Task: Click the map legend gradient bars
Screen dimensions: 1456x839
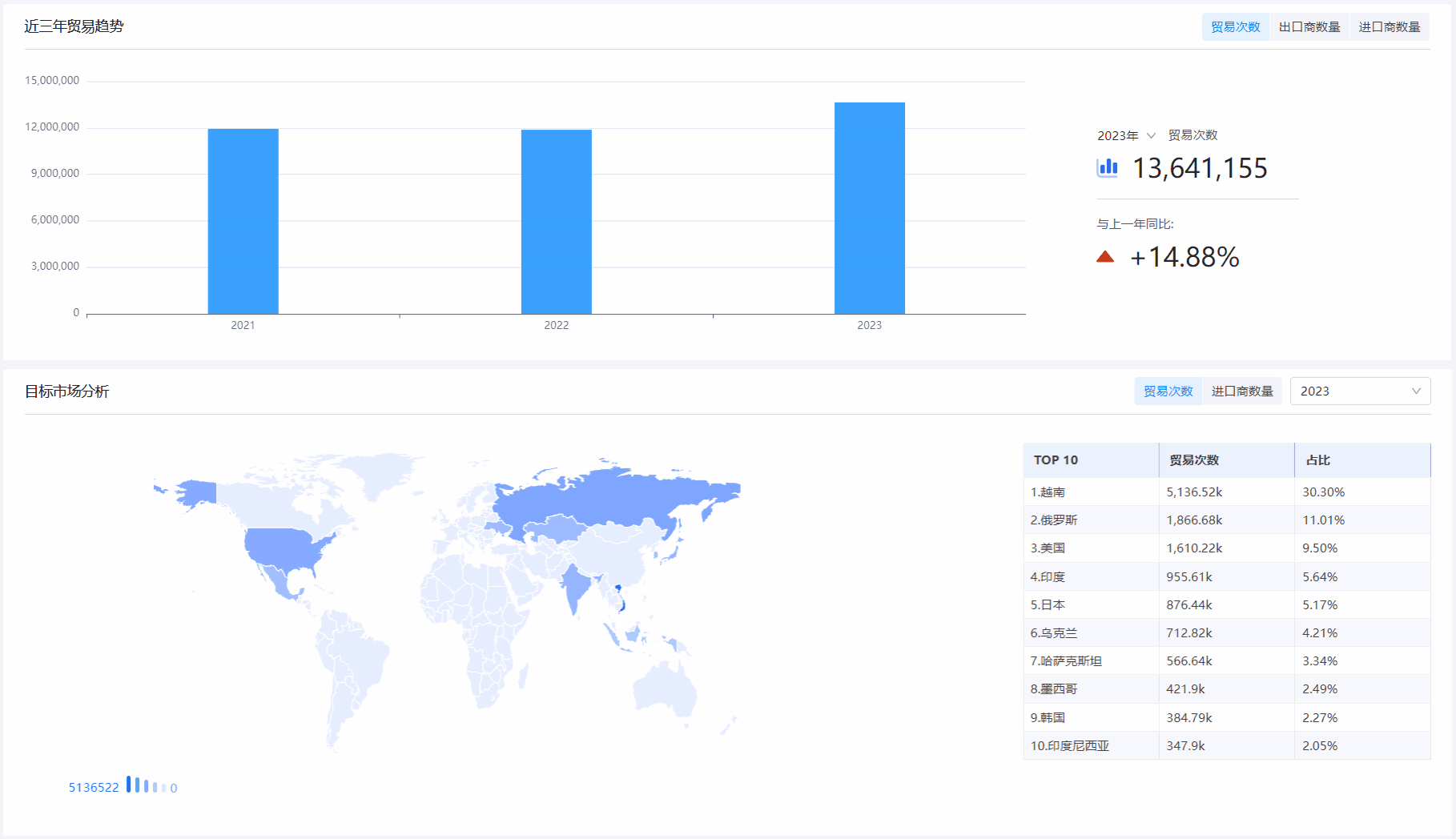Action: [146, 786]
